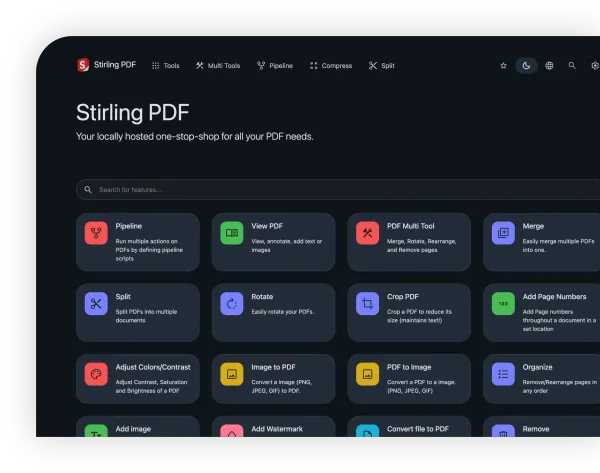Click the Pipeline branch icon in navbar
This screenshot has width=600, height=473.
(x=261, y=66)
